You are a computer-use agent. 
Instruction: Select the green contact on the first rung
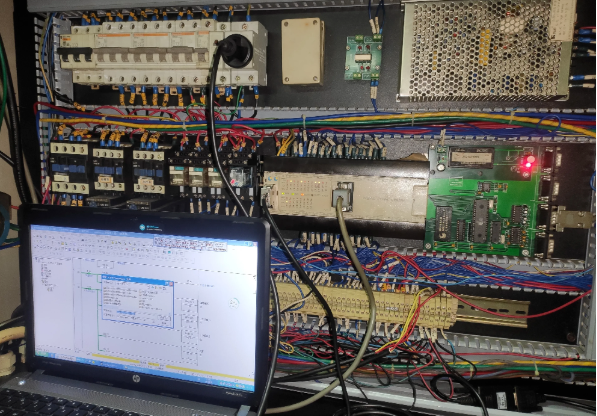[88, 273]
